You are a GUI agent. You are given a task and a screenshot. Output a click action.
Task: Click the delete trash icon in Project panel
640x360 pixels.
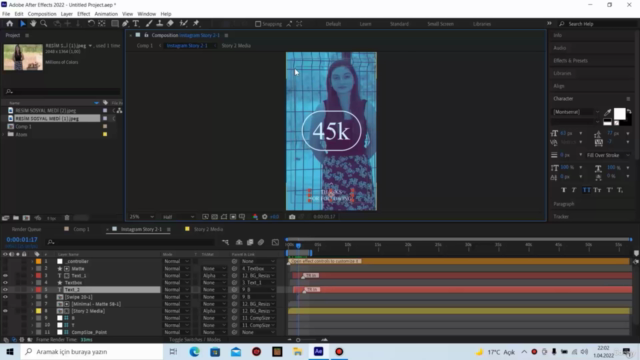coord(67,218)
